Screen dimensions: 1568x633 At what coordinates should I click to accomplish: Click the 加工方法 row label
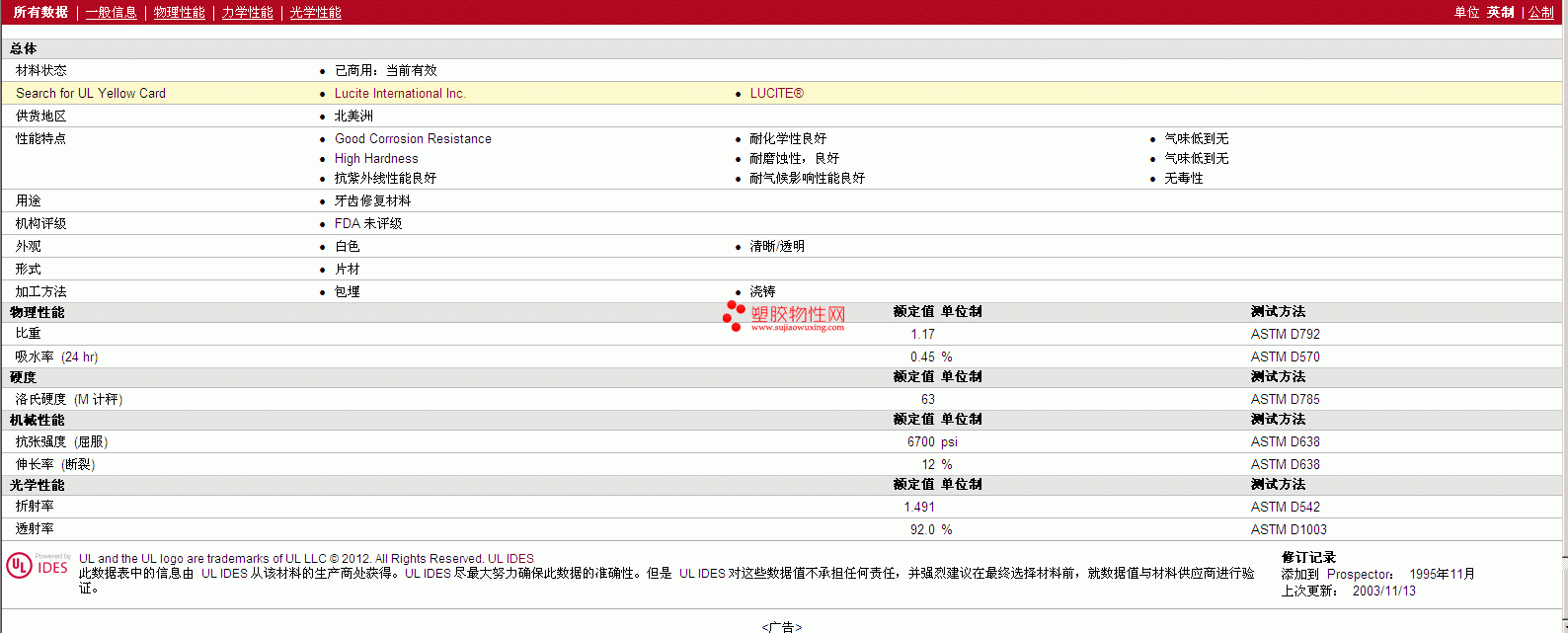pos(41,291)
